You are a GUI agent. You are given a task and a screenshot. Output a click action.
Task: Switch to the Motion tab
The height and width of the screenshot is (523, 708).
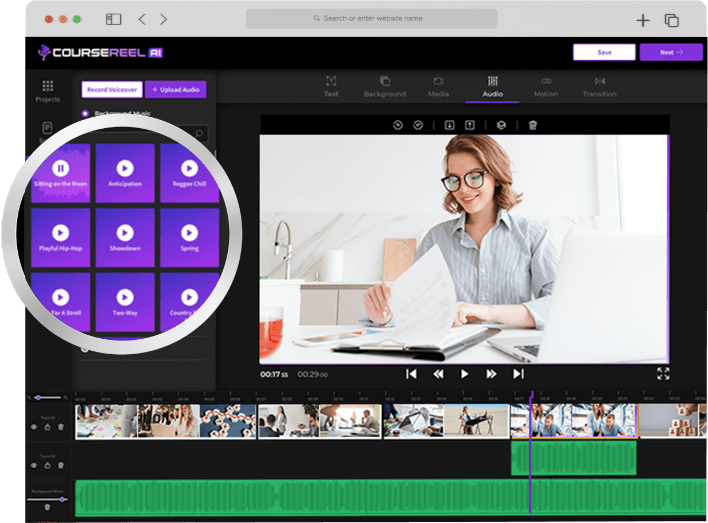point(546,87)
